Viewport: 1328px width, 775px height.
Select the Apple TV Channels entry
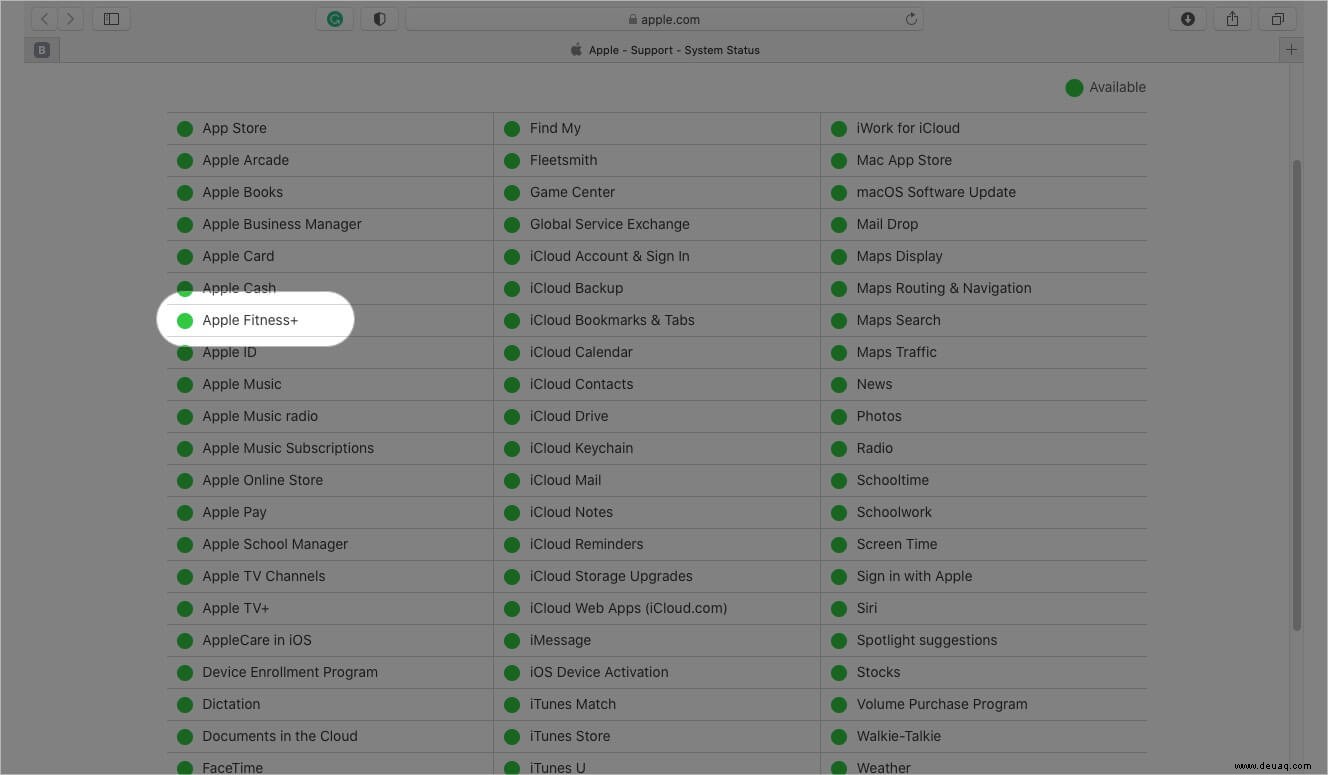click(263, 576)
